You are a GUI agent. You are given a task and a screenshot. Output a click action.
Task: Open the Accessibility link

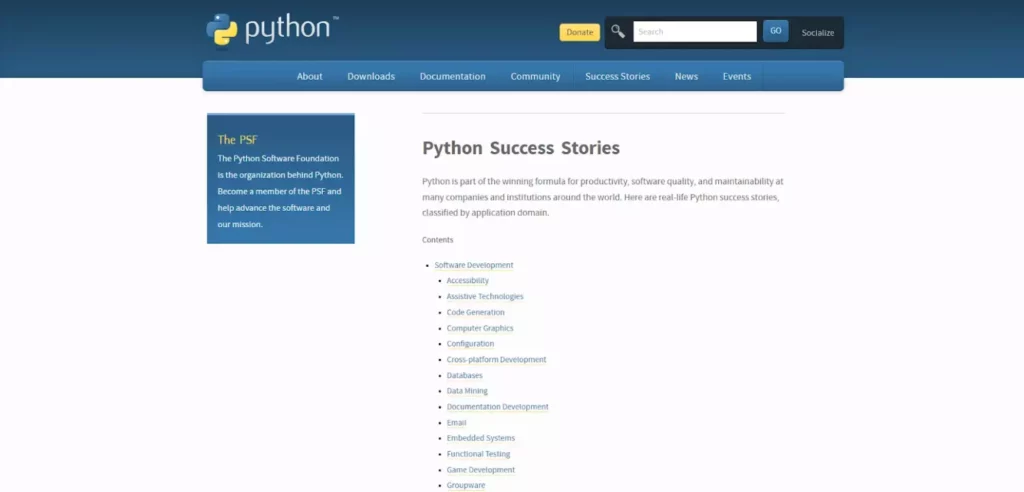point(468,281)
